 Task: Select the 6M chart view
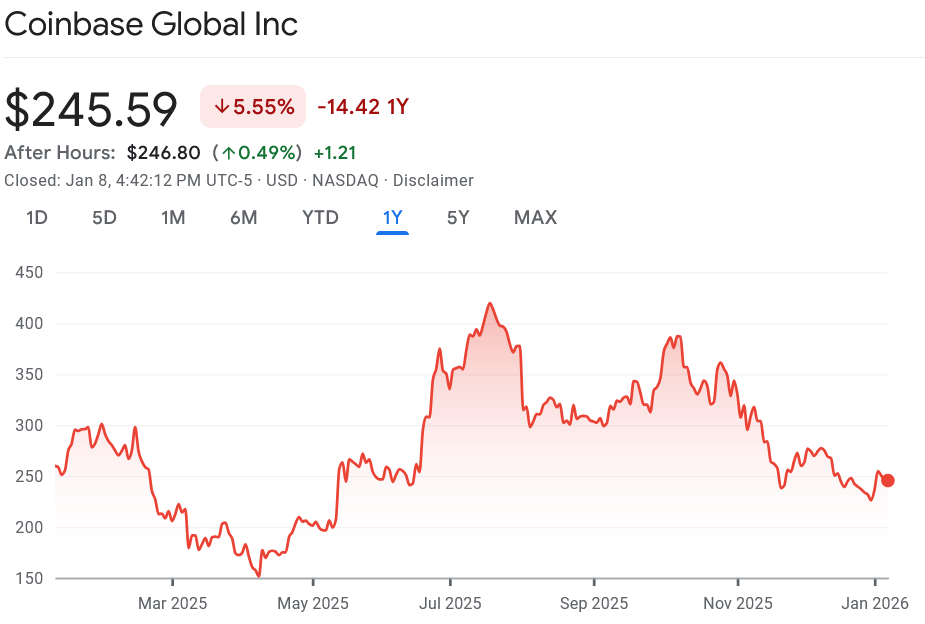point(243,217)
